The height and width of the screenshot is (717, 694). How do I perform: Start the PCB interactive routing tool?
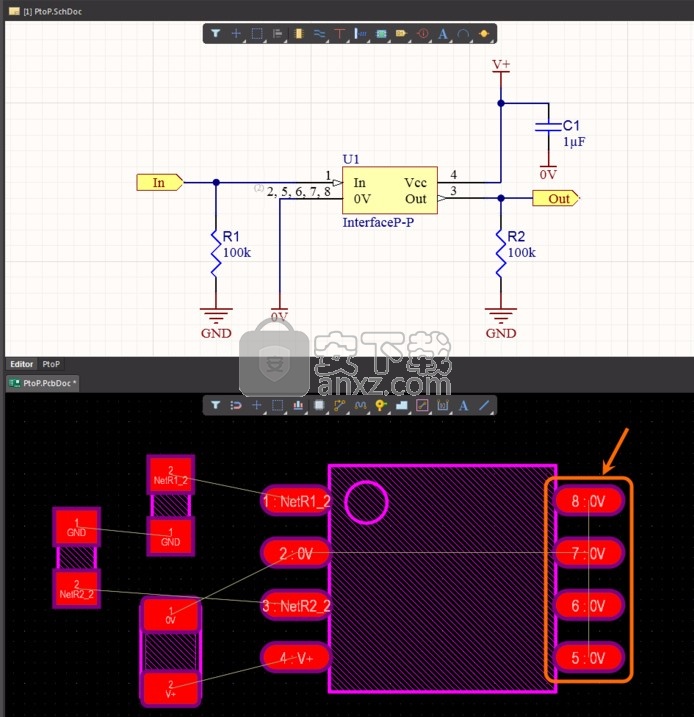(340, 405)
